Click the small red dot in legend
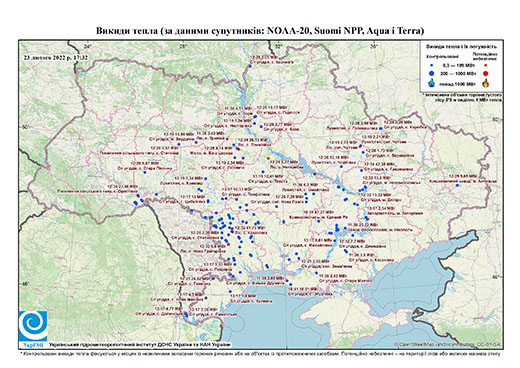The width and height of the screenshot is (520, 368). click(486, 65)
